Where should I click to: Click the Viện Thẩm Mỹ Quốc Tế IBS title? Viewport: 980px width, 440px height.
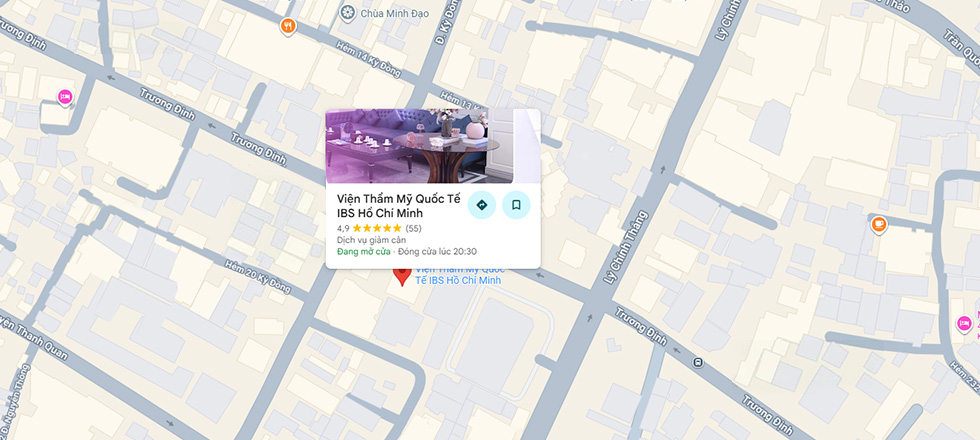(x=399, y=206)
